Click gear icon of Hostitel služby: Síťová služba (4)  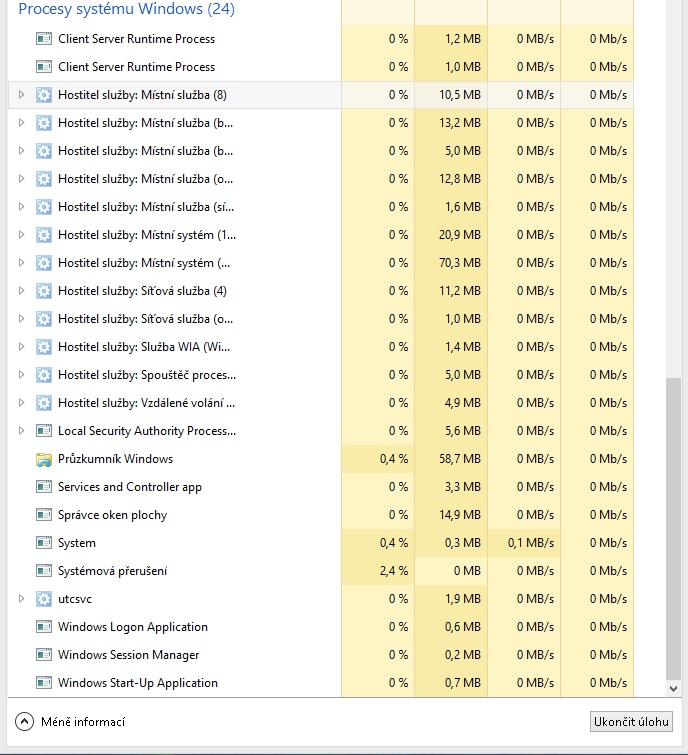tap(44, 291)
